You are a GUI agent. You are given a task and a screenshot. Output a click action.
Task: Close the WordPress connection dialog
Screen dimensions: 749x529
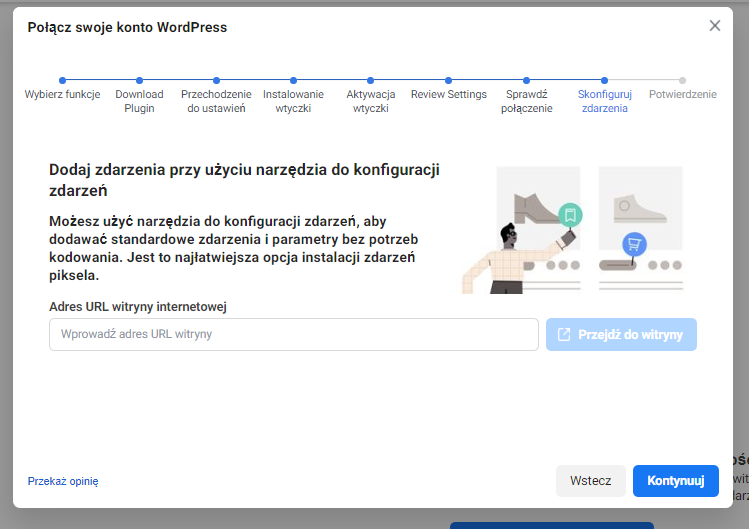pos(715,26)
